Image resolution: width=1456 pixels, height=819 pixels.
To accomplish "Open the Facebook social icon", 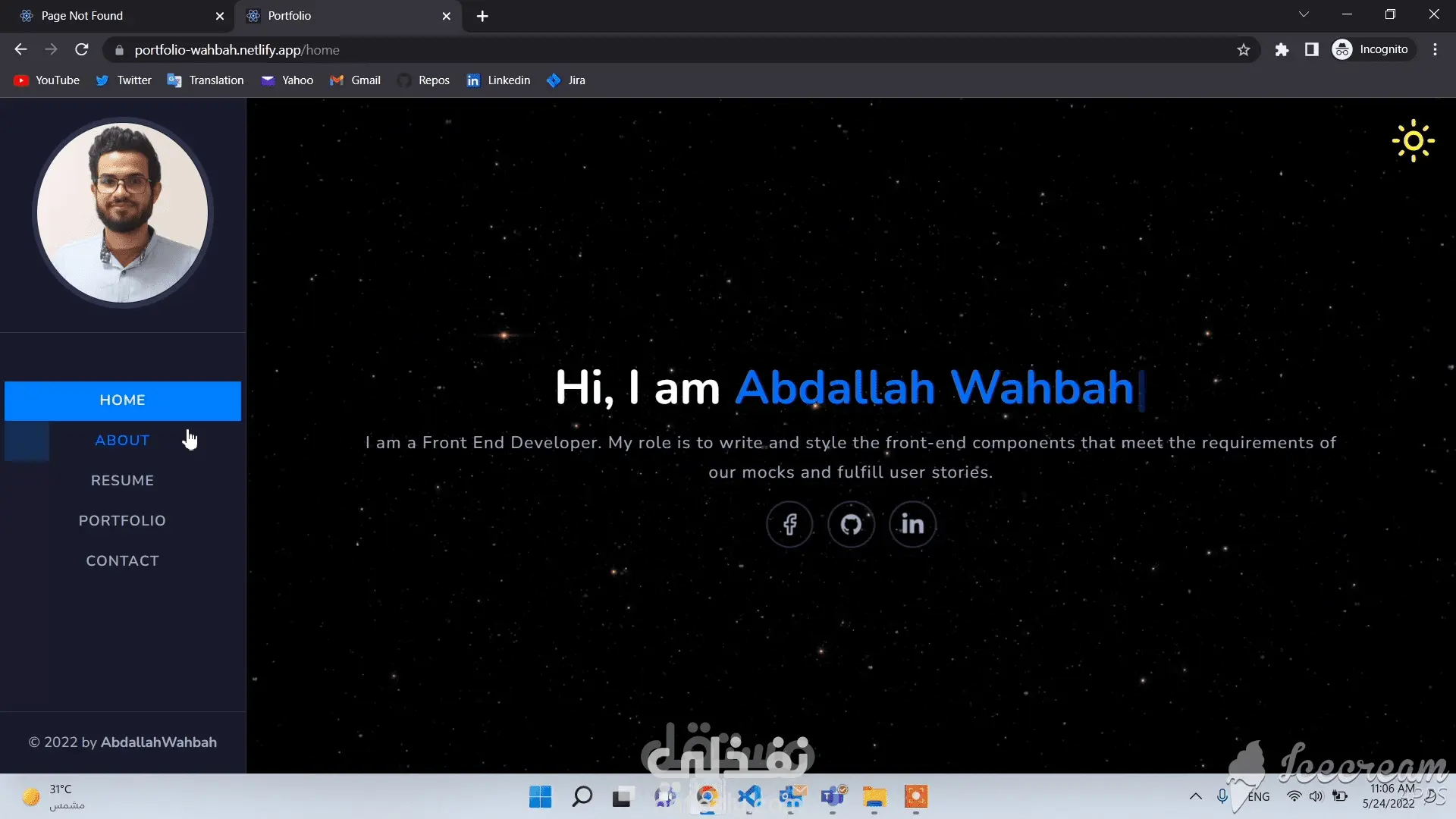I will 789,524.
